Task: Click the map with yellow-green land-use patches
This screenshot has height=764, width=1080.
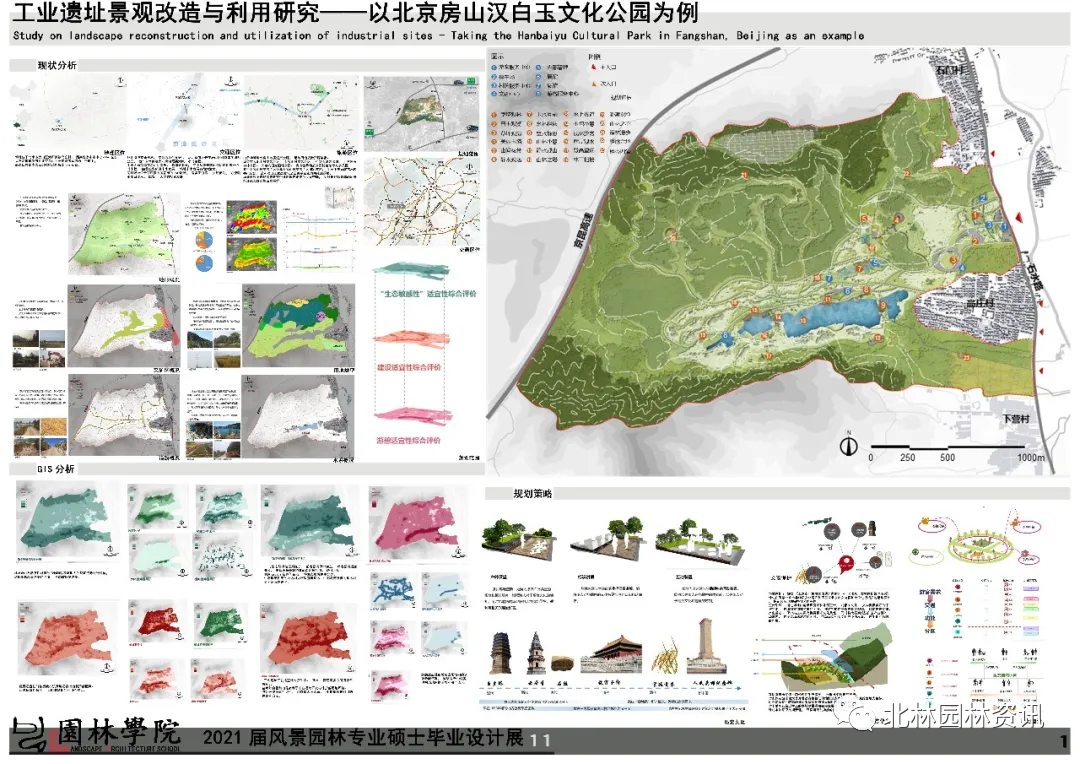Action: [123, 326]
